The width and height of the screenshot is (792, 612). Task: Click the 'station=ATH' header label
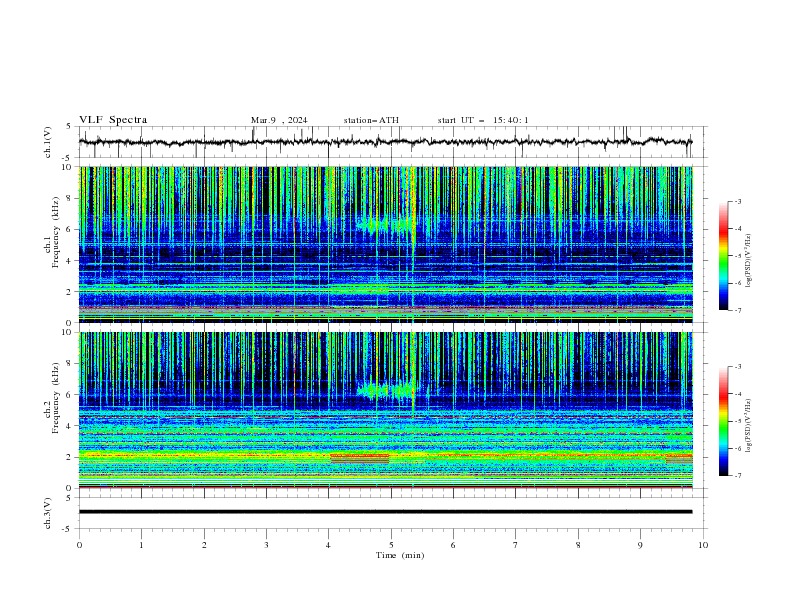click(x=371, y=120)
